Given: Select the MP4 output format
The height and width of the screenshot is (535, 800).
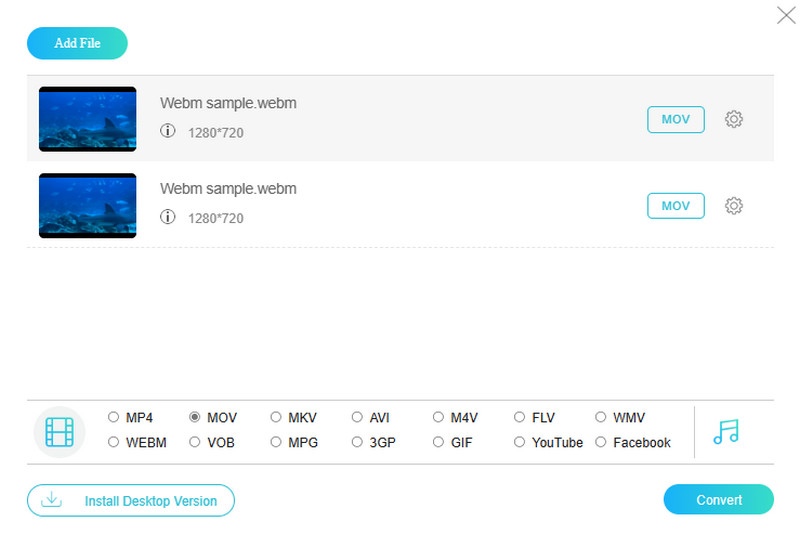Looking at the screenshot, I should click(114, 418).
